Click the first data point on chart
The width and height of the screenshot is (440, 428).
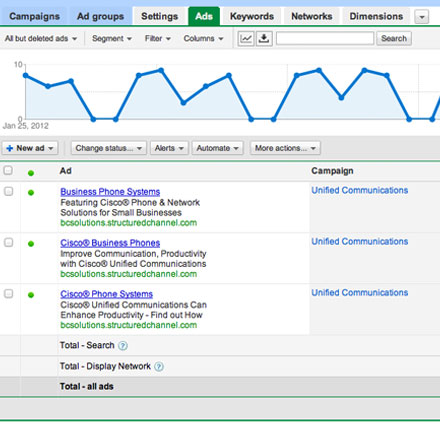coord(26,75)
